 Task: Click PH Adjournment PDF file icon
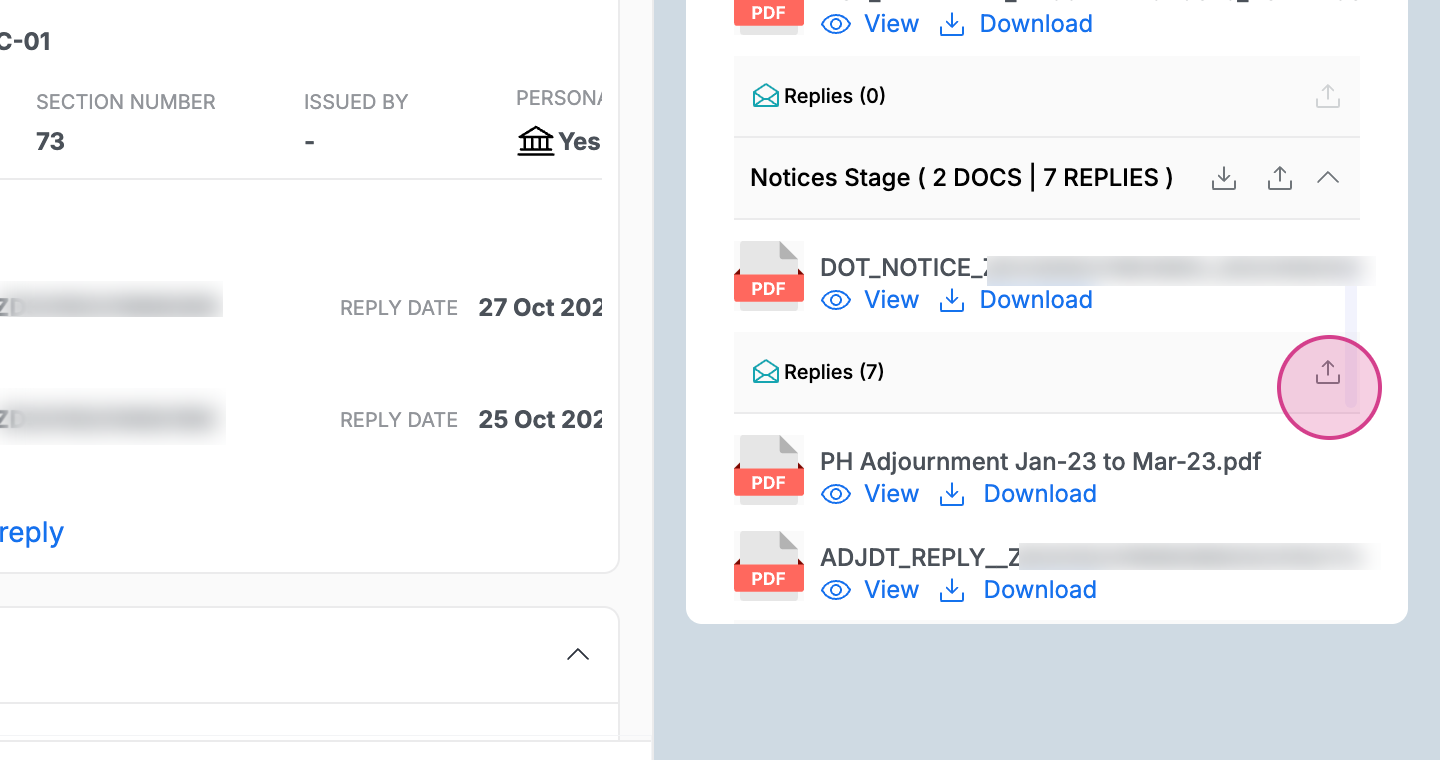point(768,470)
